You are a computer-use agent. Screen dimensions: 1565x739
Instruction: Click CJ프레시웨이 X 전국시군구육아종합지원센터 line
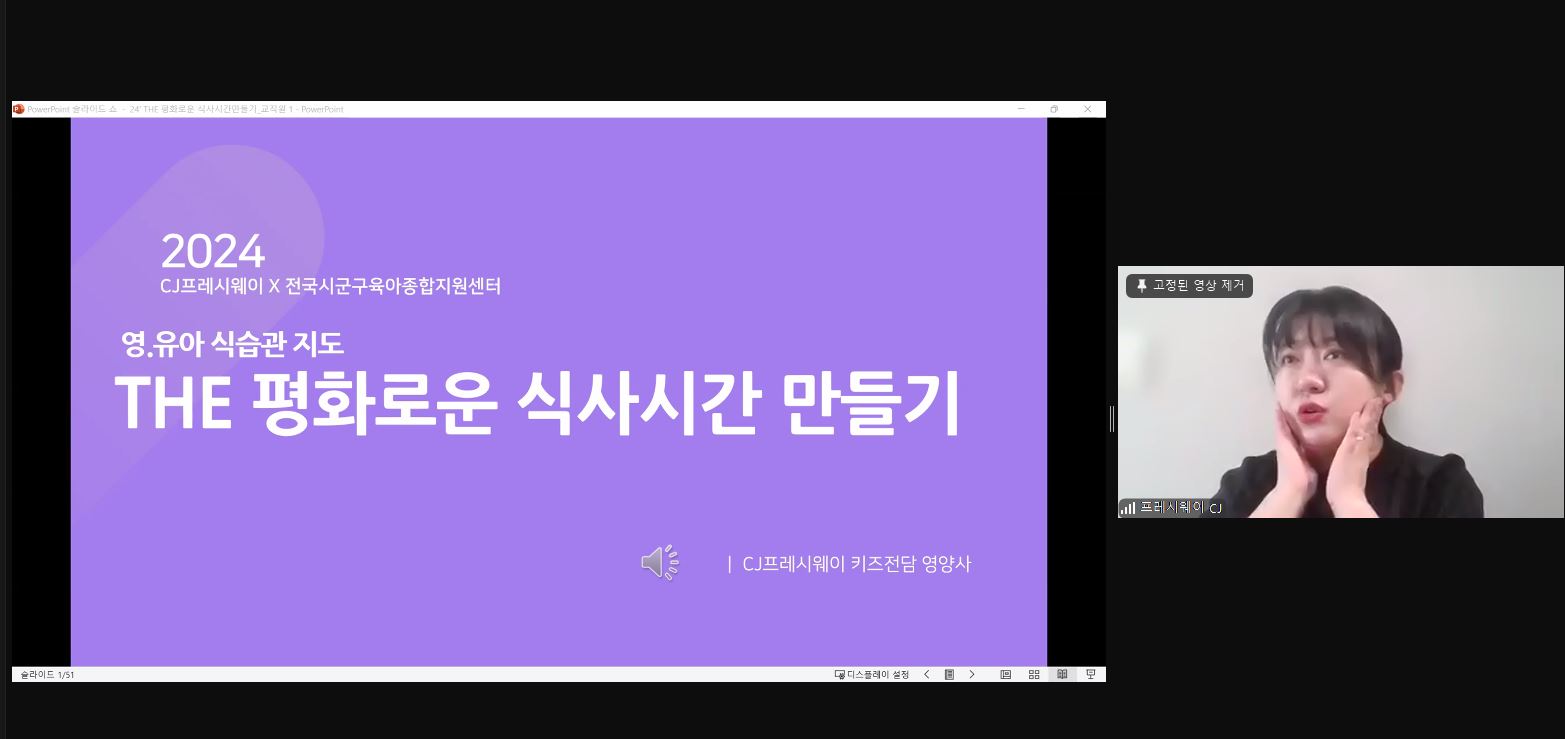pyautogui.click(x=330, y=286)
